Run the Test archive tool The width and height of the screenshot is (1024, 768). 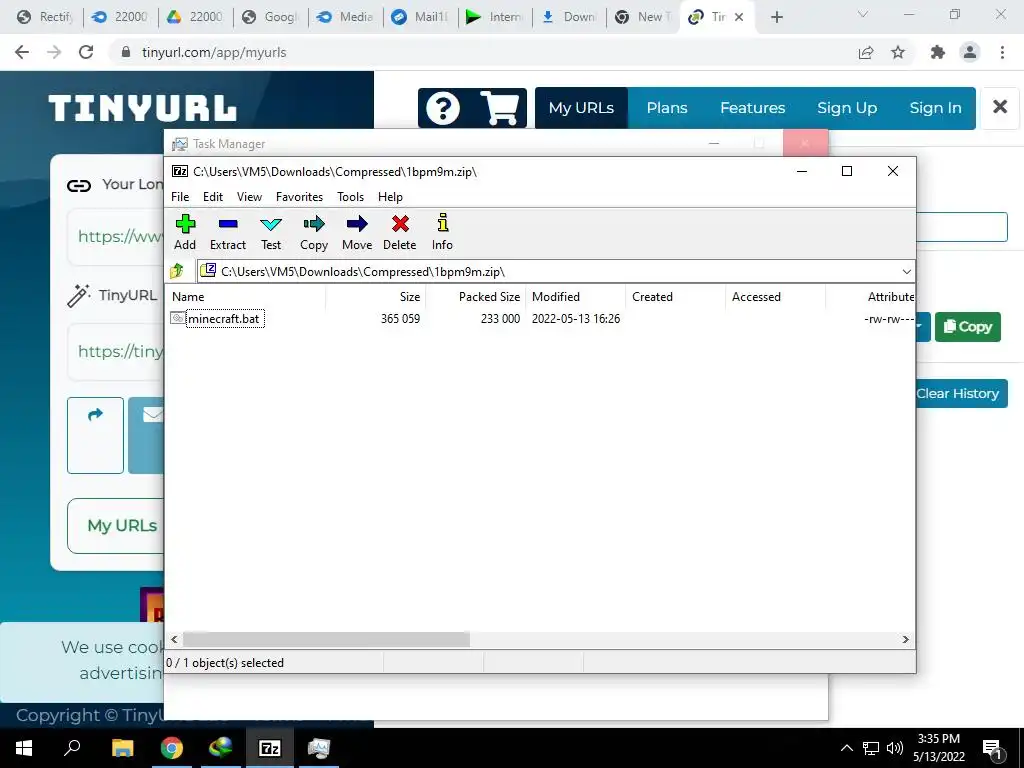(271, 232)
